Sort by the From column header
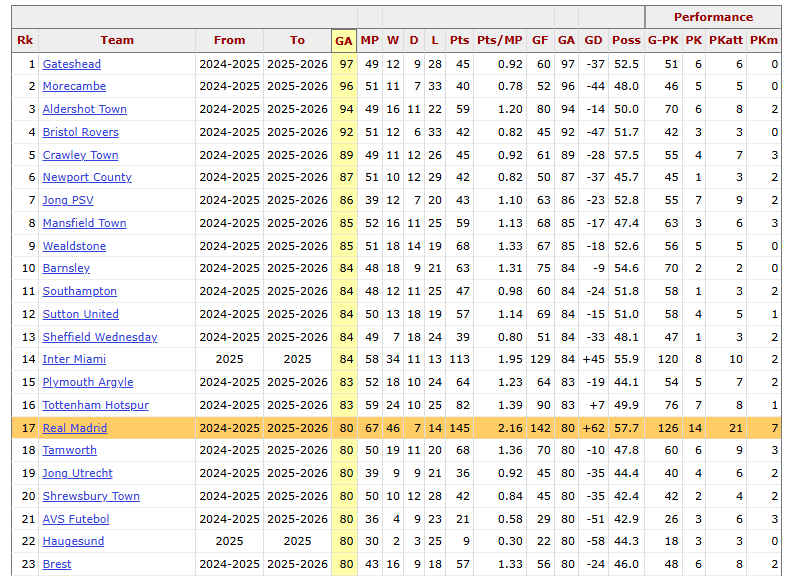Screen dimensions: 789x576 point(229,40)
